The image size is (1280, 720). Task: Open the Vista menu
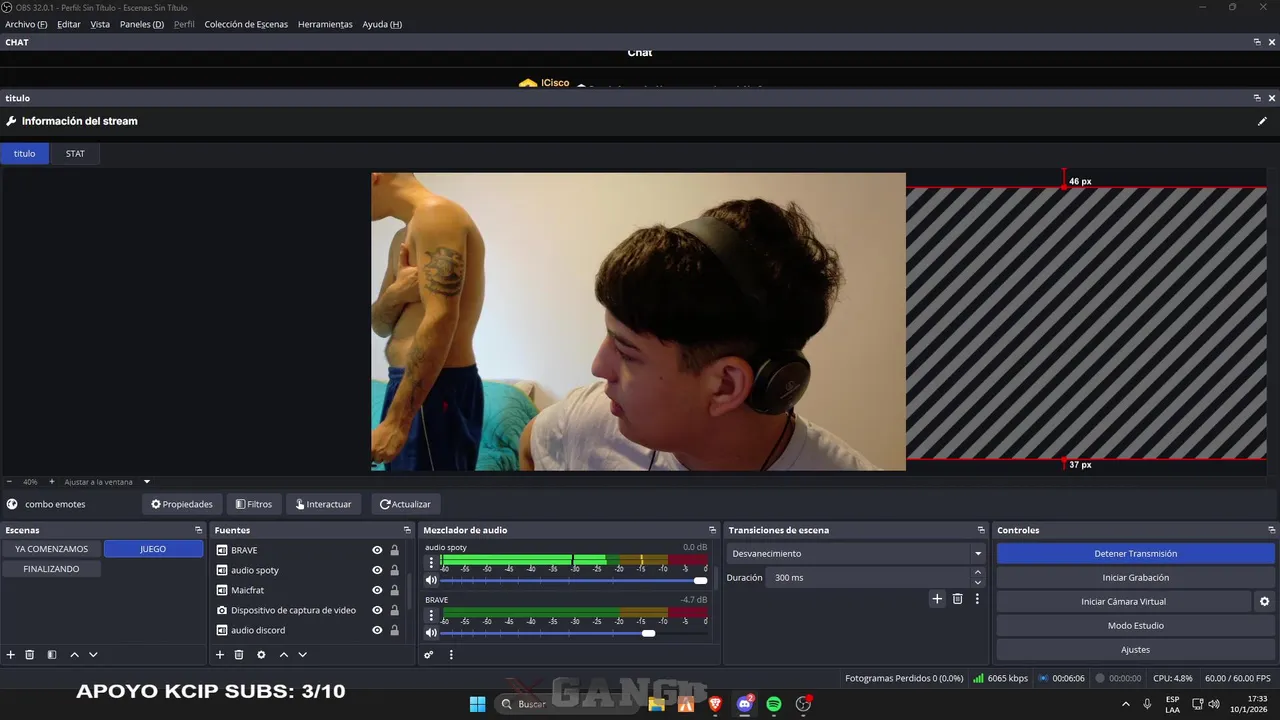[100, 24]
